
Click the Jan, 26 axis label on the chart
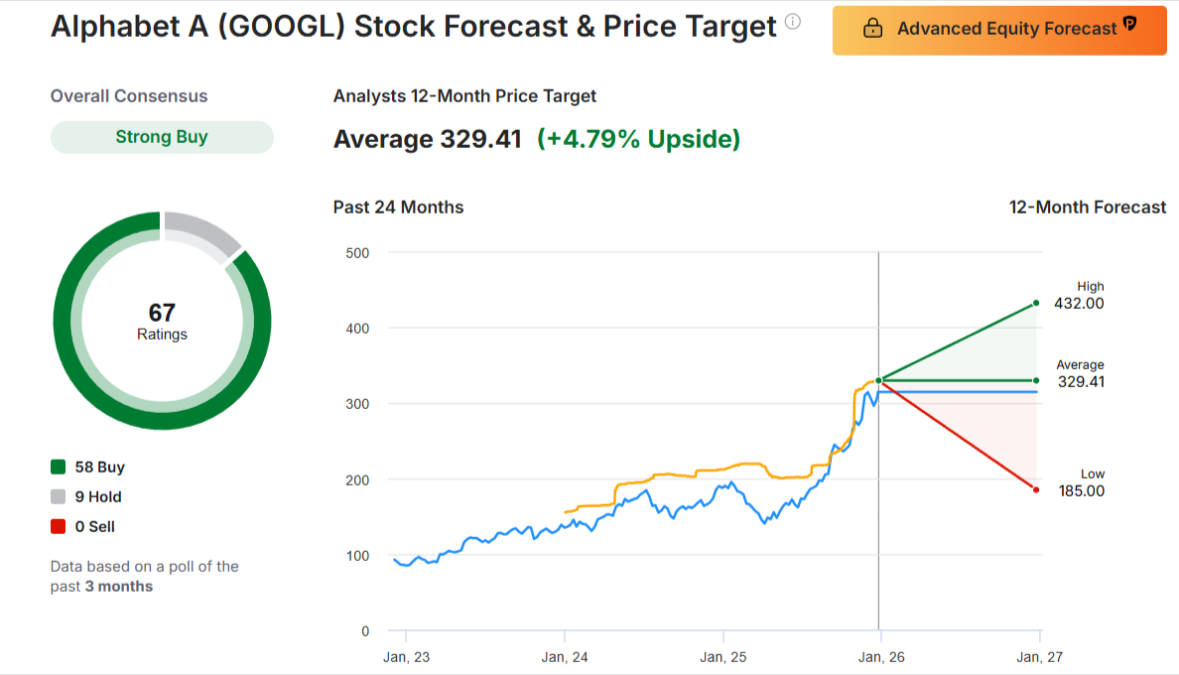click(880, 657)
